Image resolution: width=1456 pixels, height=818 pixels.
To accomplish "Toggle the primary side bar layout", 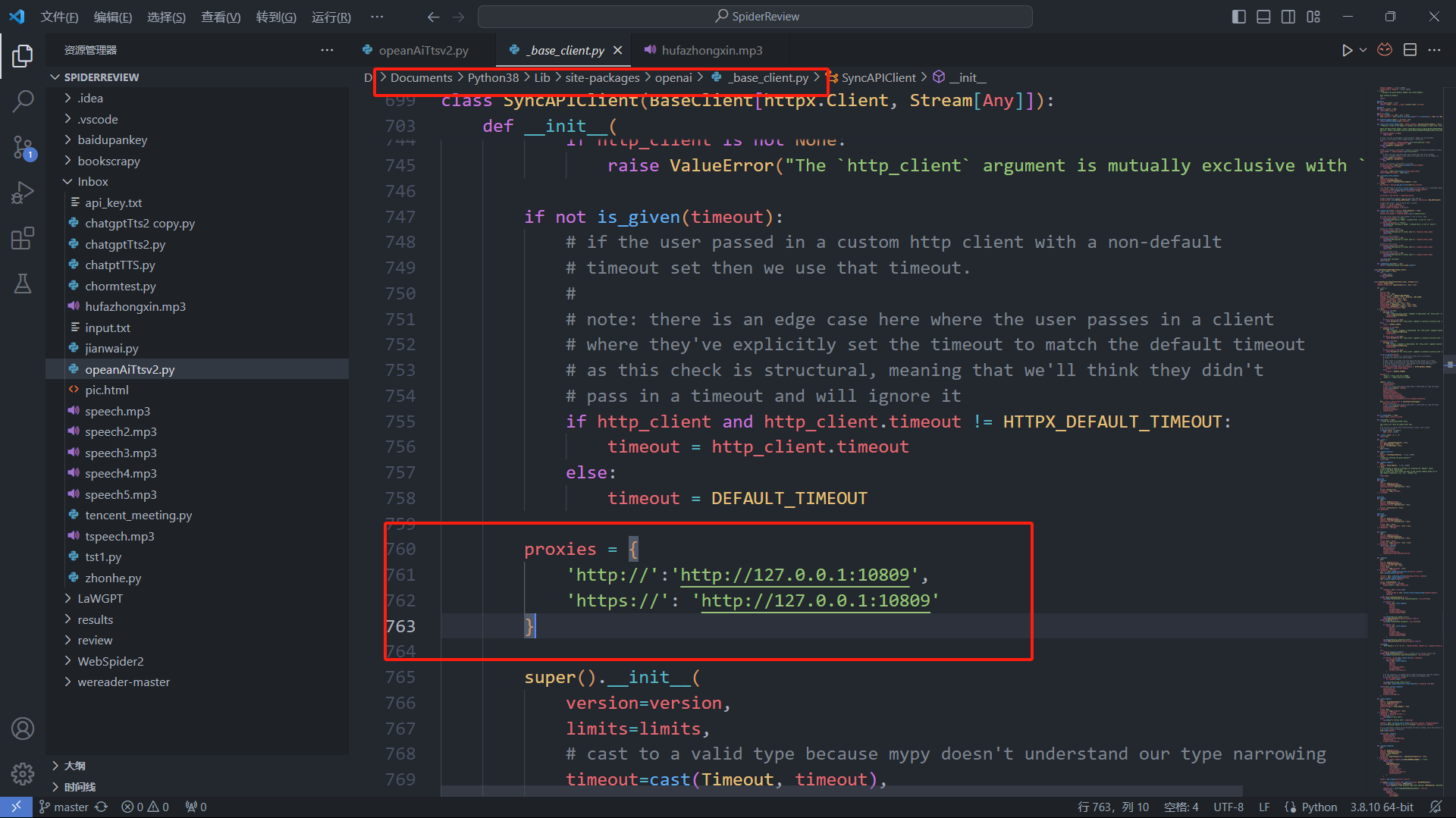I will 1239,17.
